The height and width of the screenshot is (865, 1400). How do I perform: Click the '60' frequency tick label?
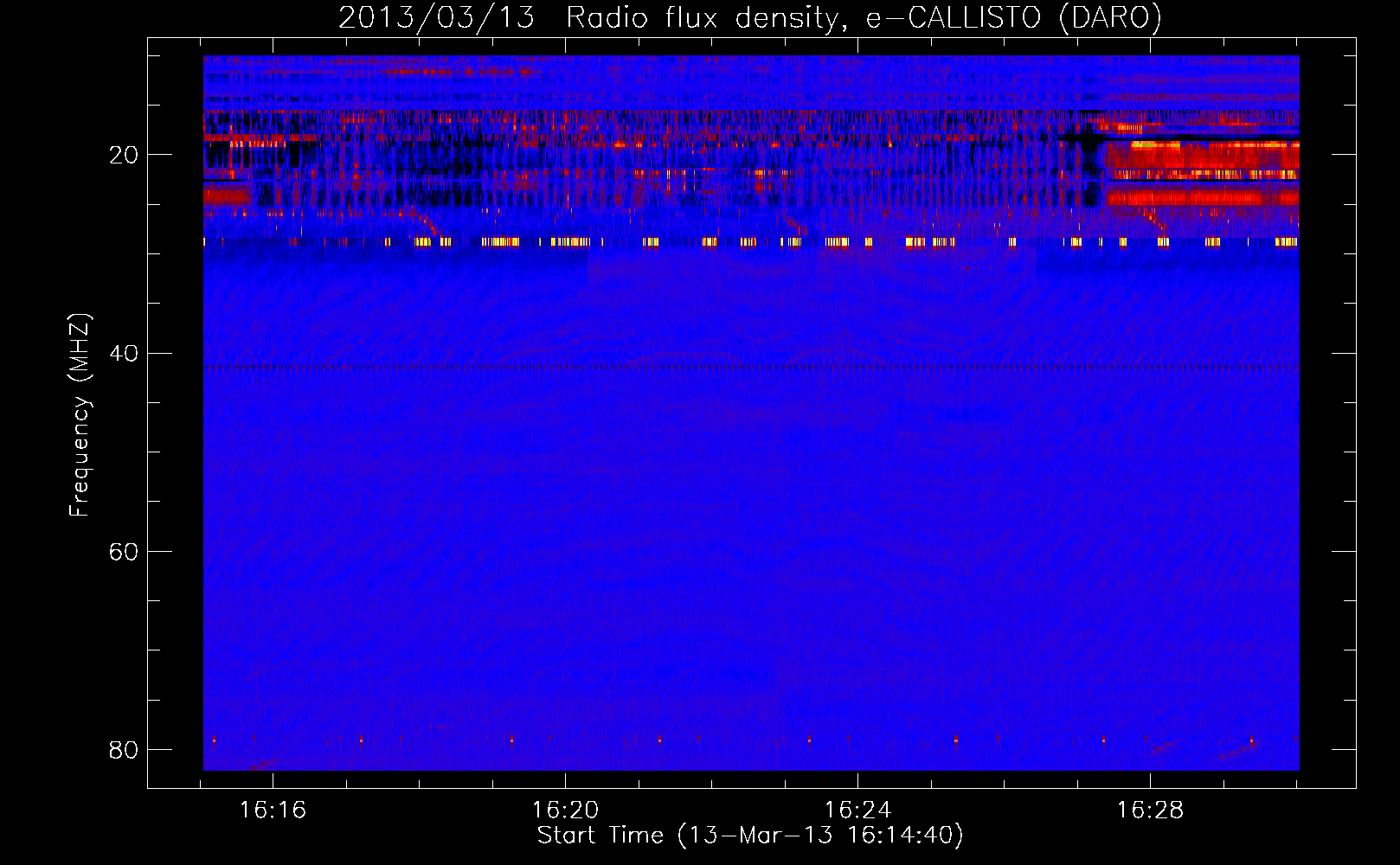coord(124,551)
